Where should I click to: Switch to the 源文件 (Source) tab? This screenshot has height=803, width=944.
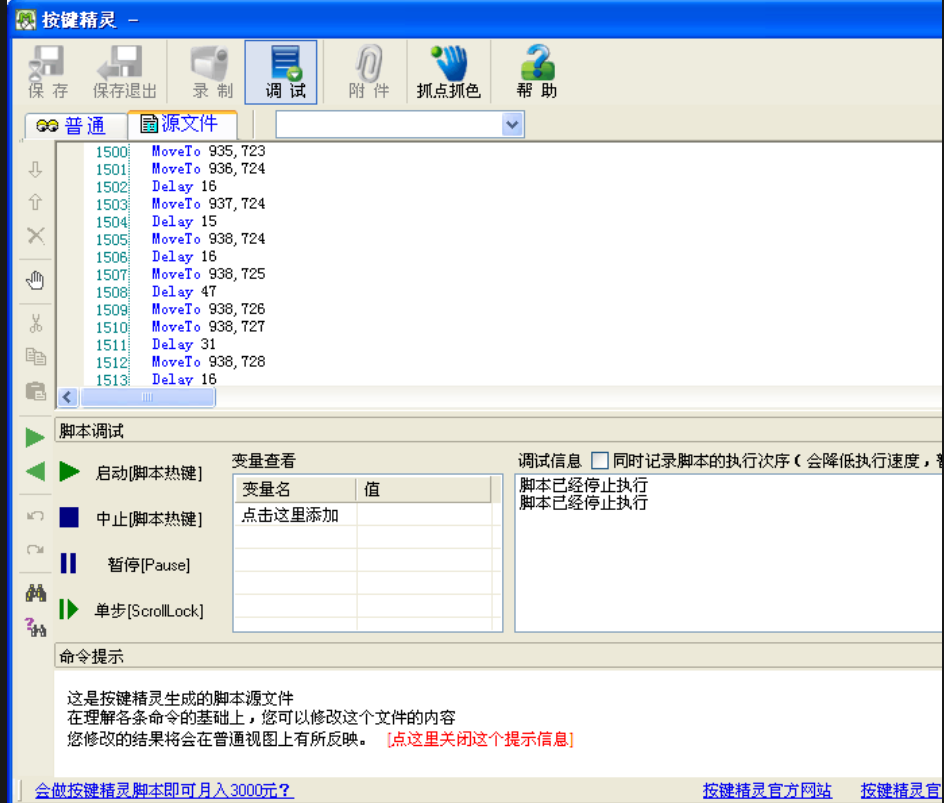pos(180,123)
